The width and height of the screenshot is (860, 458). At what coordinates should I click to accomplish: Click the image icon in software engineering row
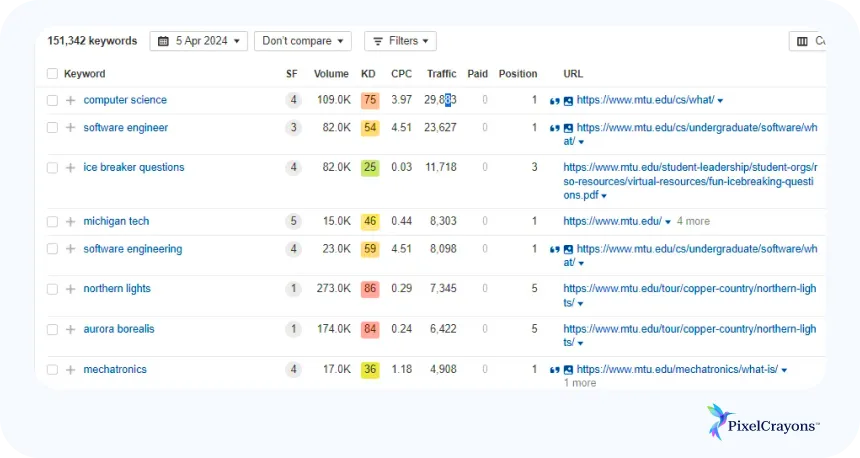point(568,250)
